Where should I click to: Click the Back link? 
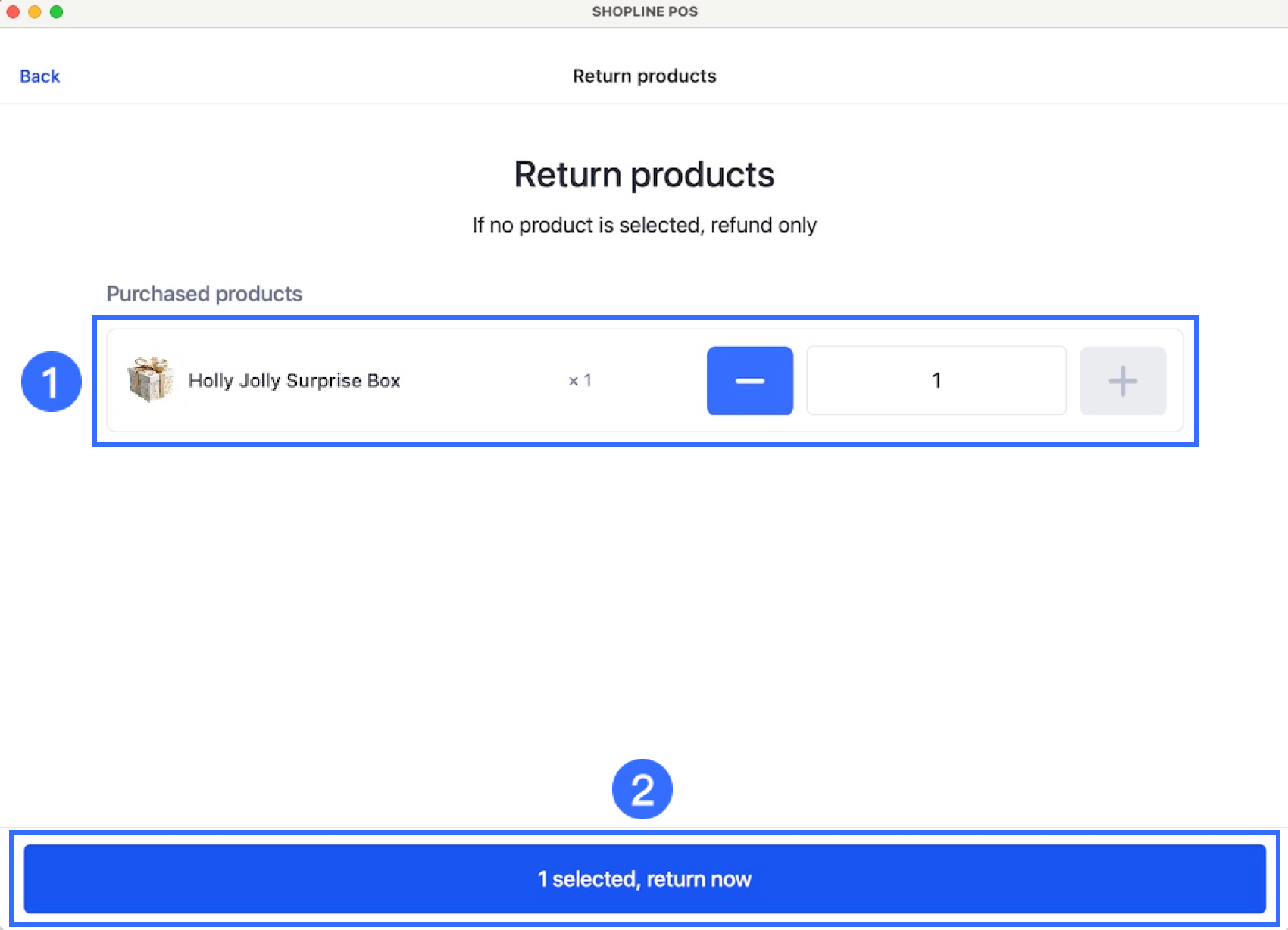39,76
